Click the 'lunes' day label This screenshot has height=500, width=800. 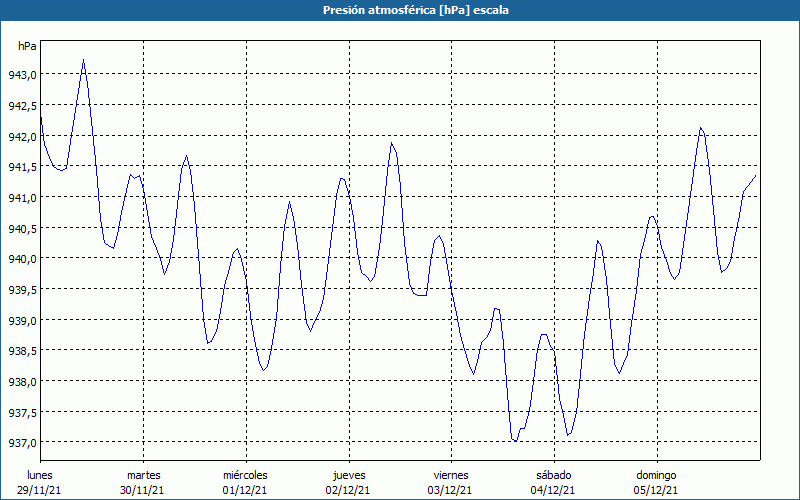40,475
